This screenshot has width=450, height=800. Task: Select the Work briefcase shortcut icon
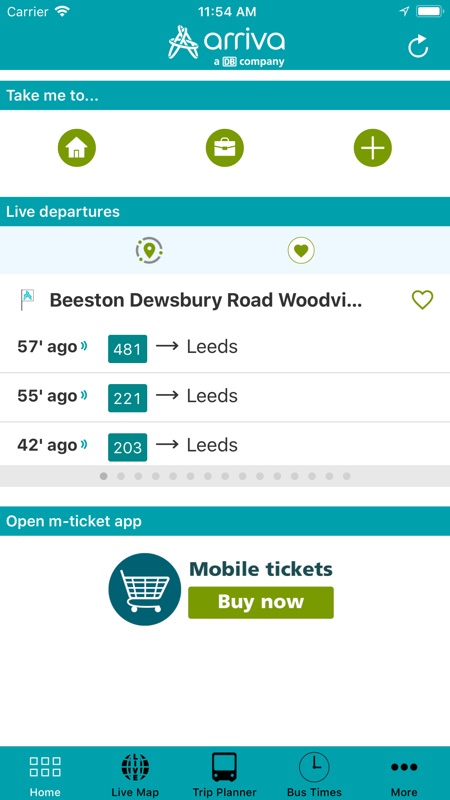pos(224,148)
